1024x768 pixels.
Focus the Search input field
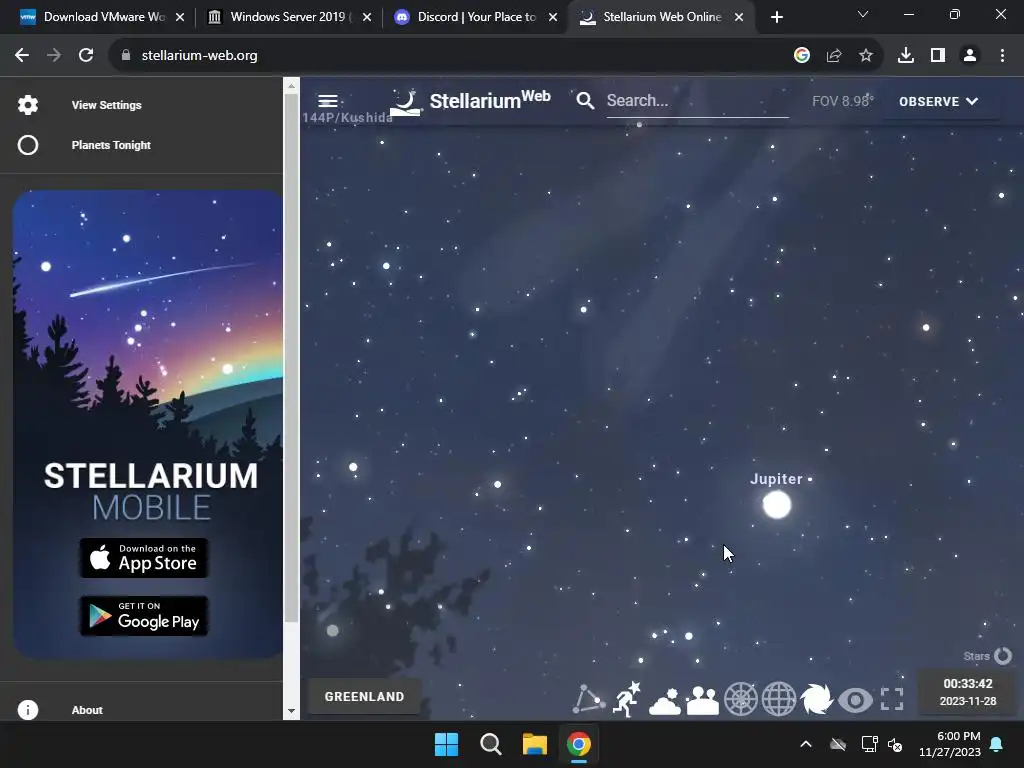(697, 101)
